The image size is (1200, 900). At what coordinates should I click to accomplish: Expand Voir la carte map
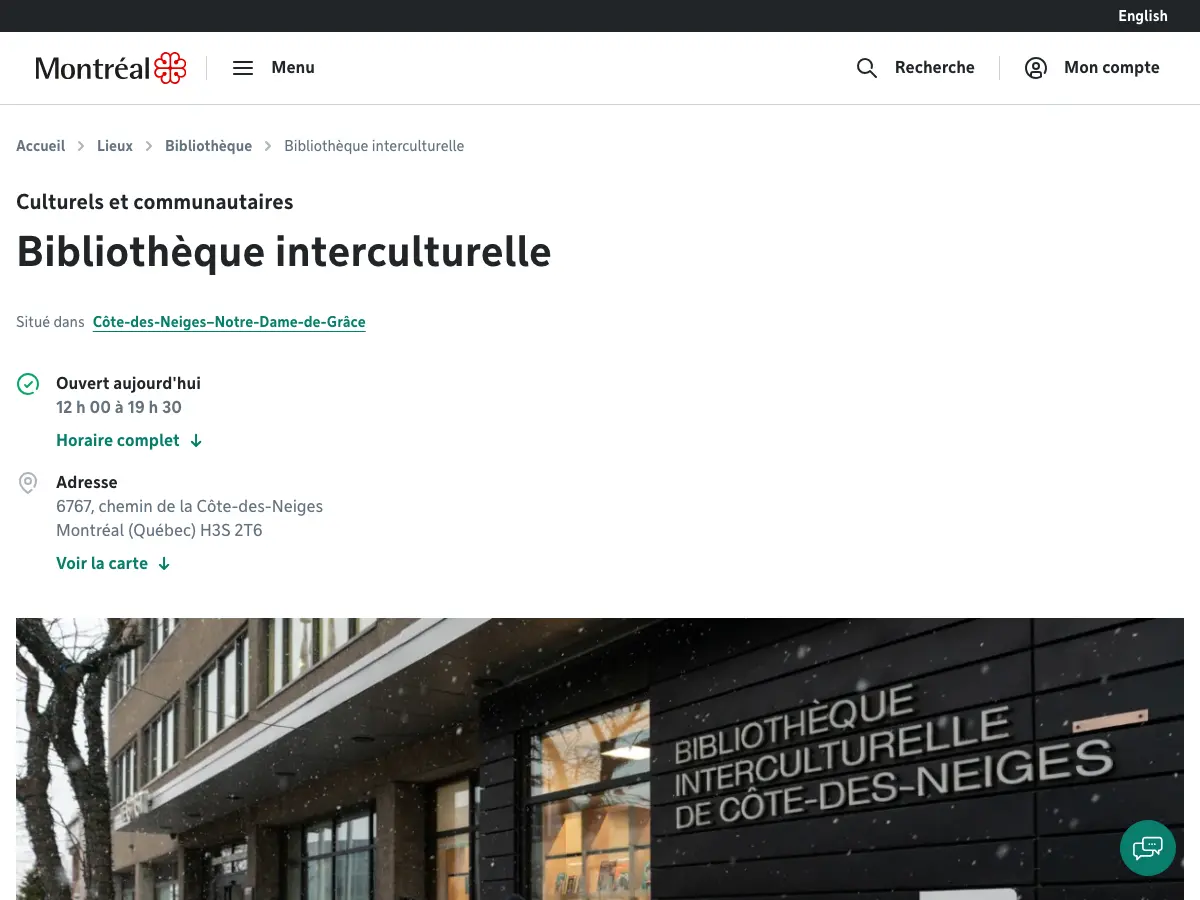click(x=102, y=564)
